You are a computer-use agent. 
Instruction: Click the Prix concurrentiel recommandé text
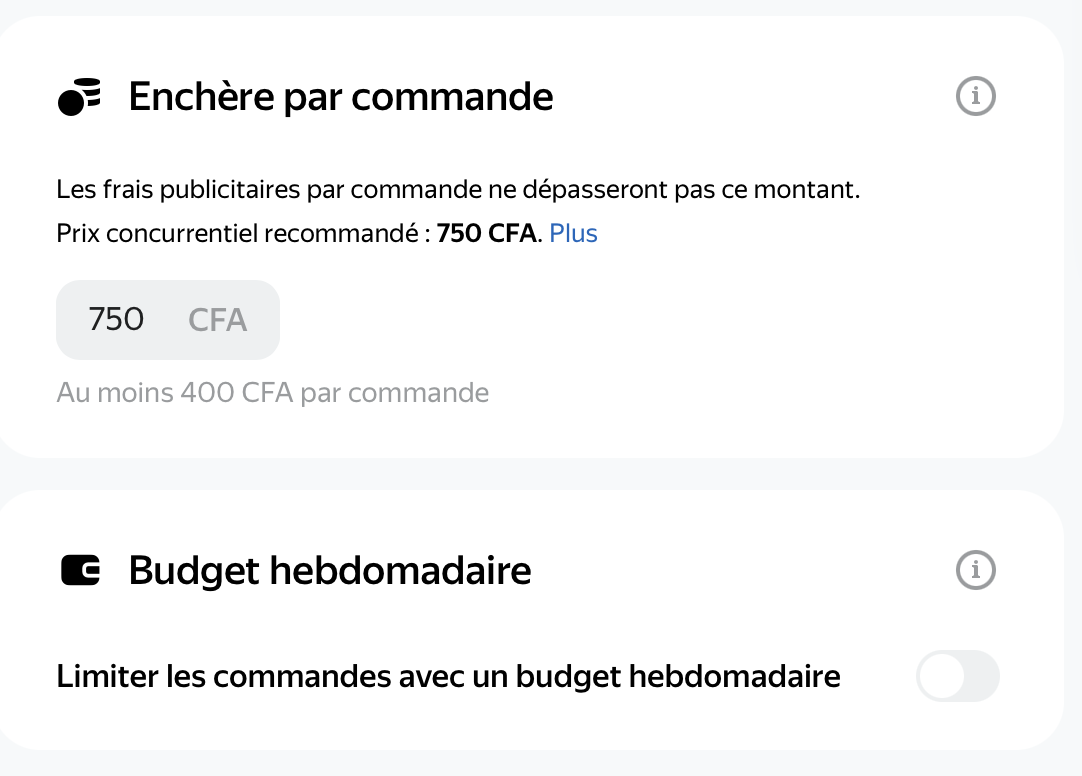tap(244, 233)
